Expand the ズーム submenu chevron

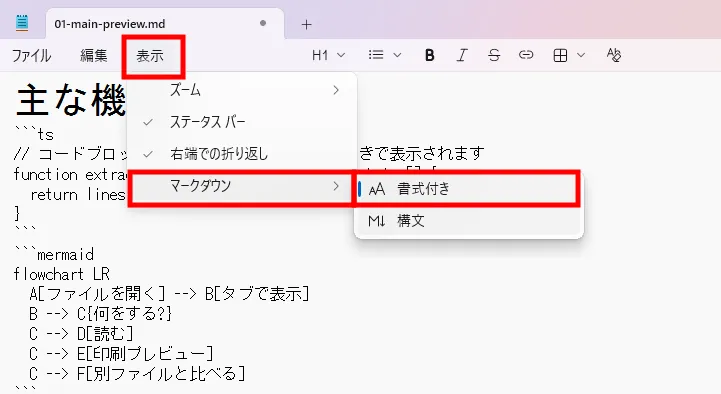click(336, 90)
